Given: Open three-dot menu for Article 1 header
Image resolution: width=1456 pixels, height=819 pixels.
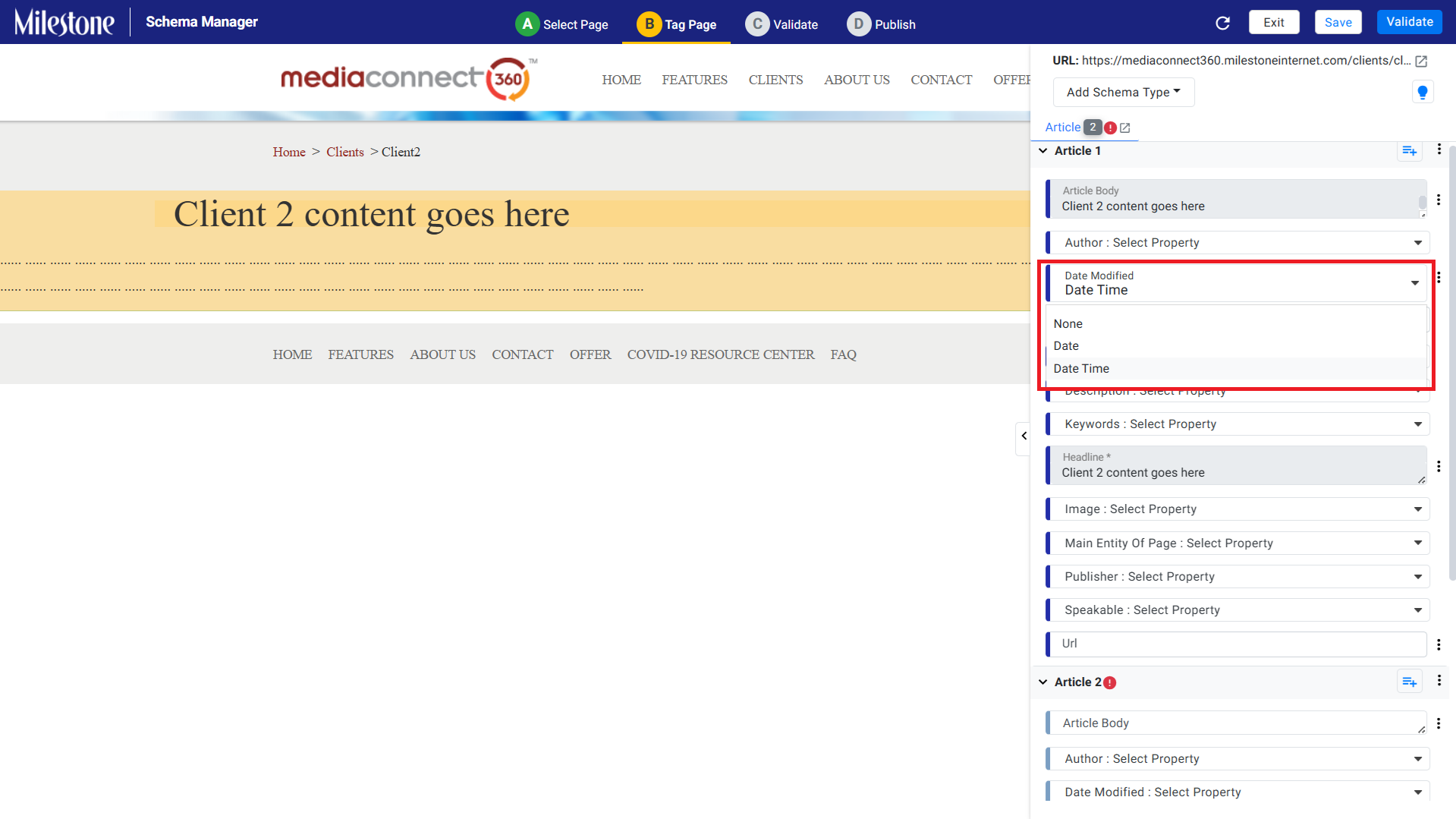Looking at the screenshot, I should [x=1439, y=150].
